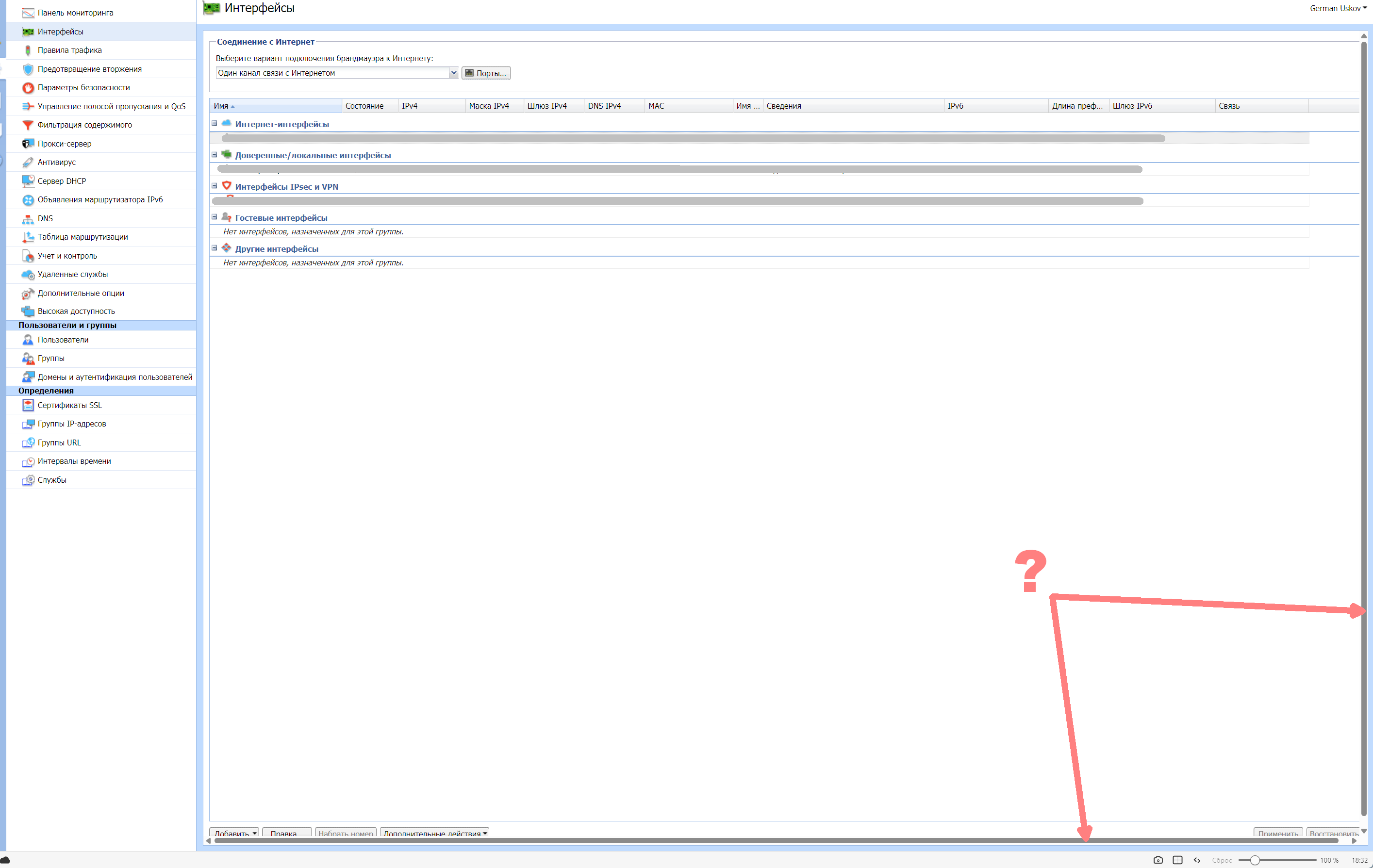Collapse the Гостевые интерфейсы group
Screen dimensions: 1373x868
tap(215, 217)
